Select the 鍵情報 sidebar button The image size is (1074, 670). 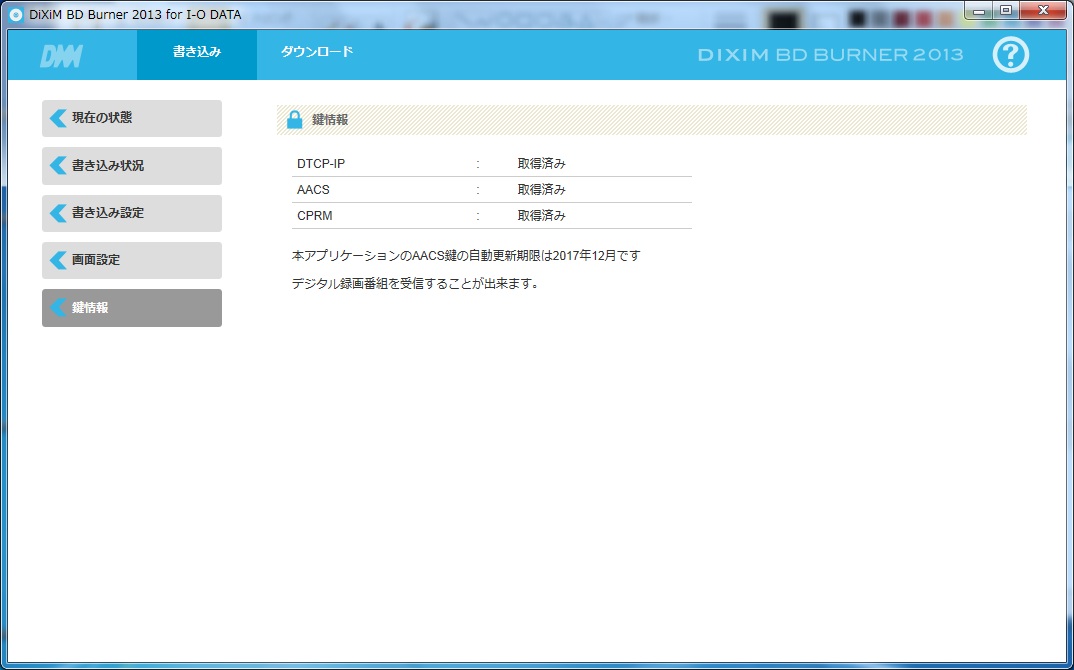tap(132, 308)
